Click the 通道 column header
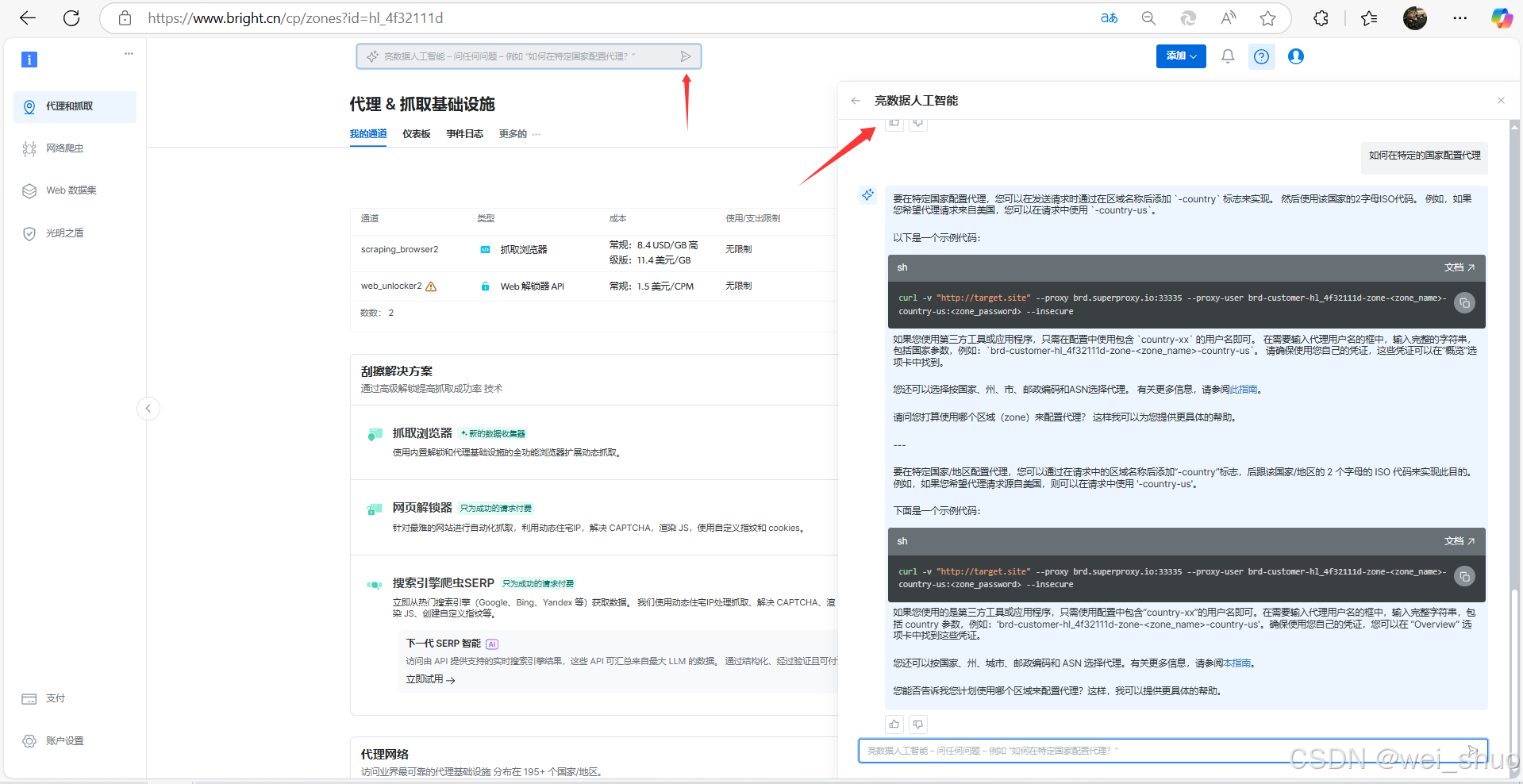 pos(370,218)
